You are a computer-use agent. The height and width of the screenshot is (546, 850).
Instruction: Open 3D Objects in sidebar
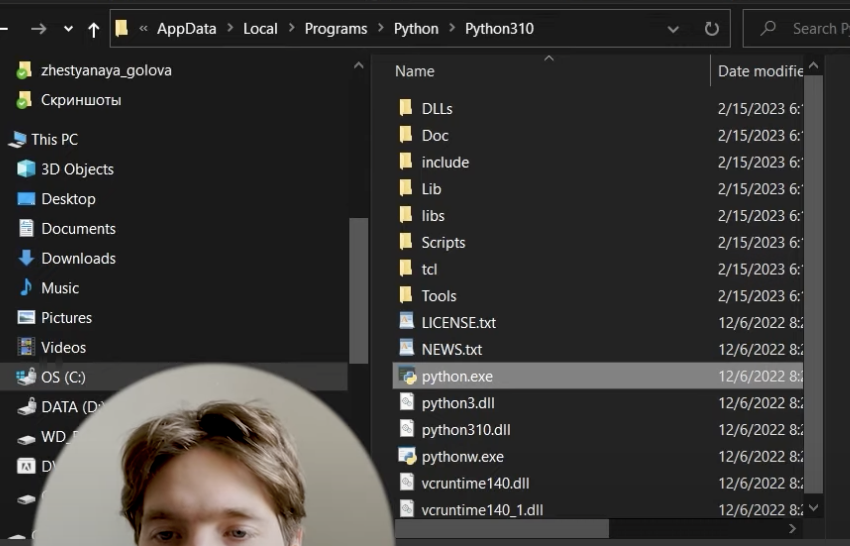tap(78, 169)
